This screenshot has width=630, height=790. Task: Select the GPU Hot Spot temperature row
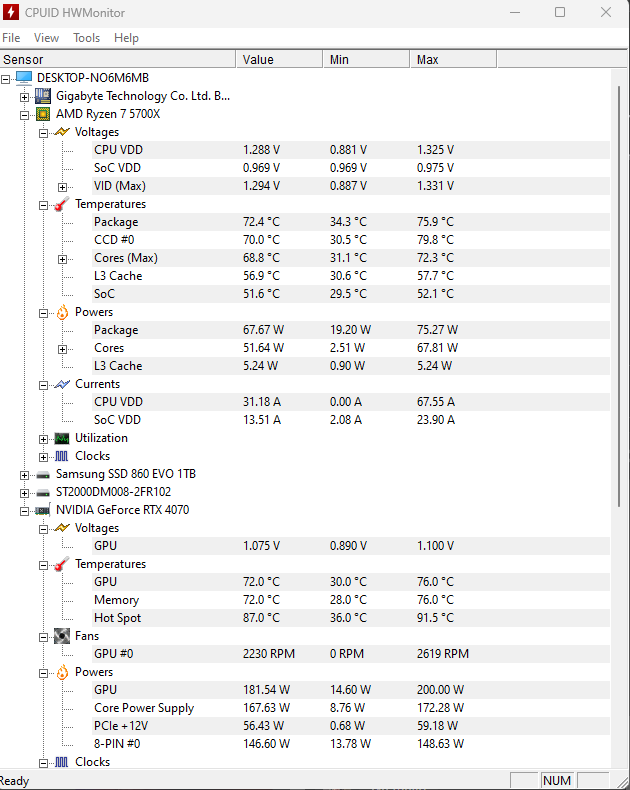point(117,618)
